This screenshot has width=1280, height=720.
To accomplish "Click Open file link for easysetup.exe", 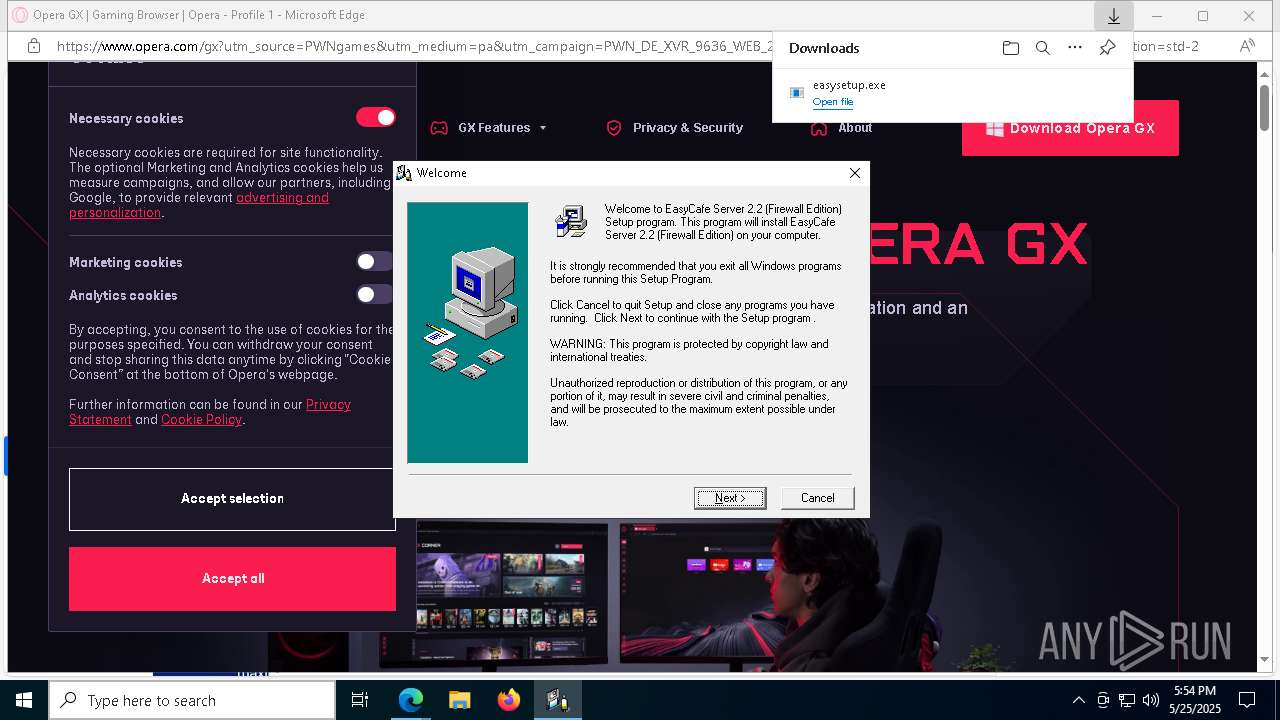I will [x=832, y=102].
